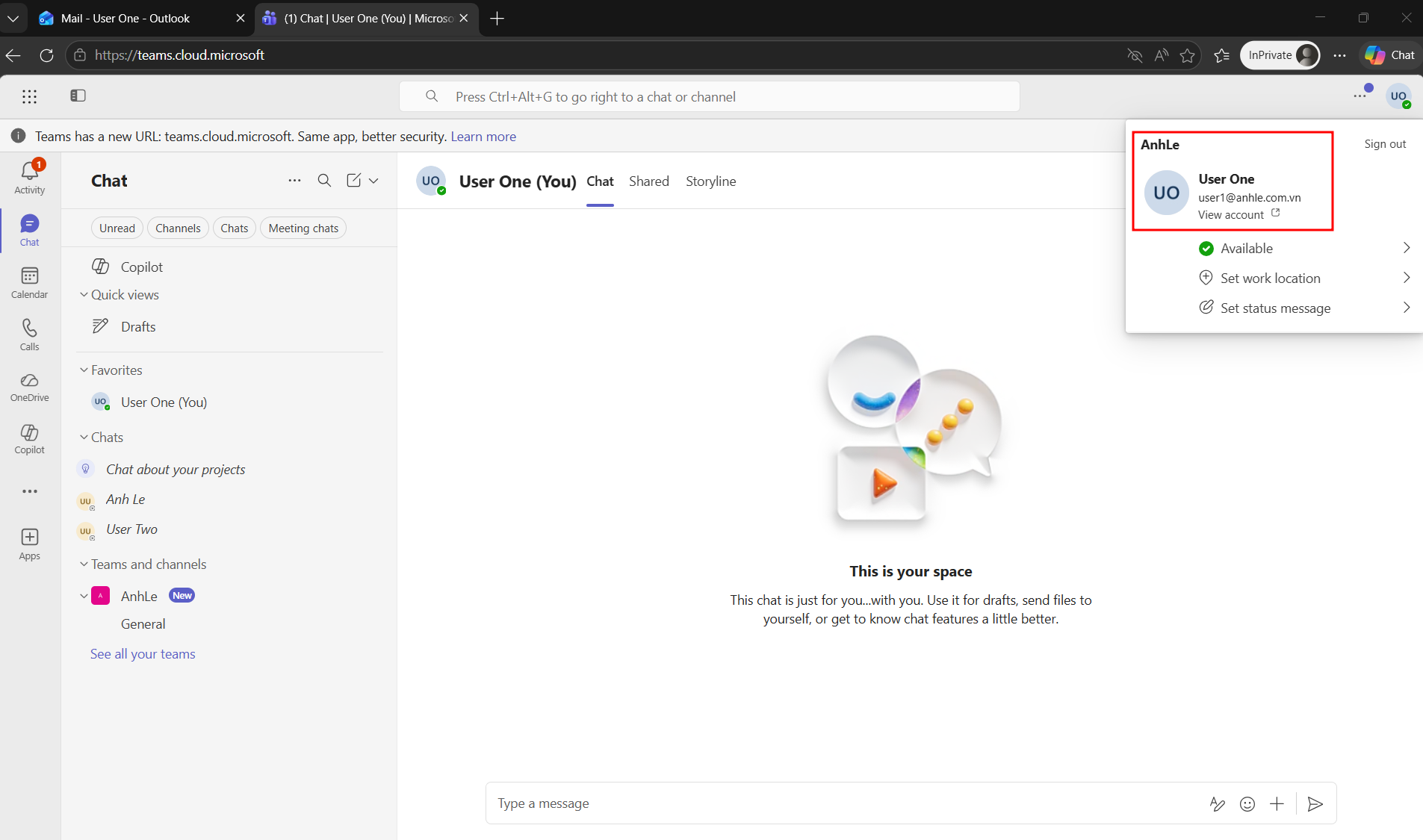Click See all your teams link
This screenshot has width=1423, height=840.
pos(143,654)
